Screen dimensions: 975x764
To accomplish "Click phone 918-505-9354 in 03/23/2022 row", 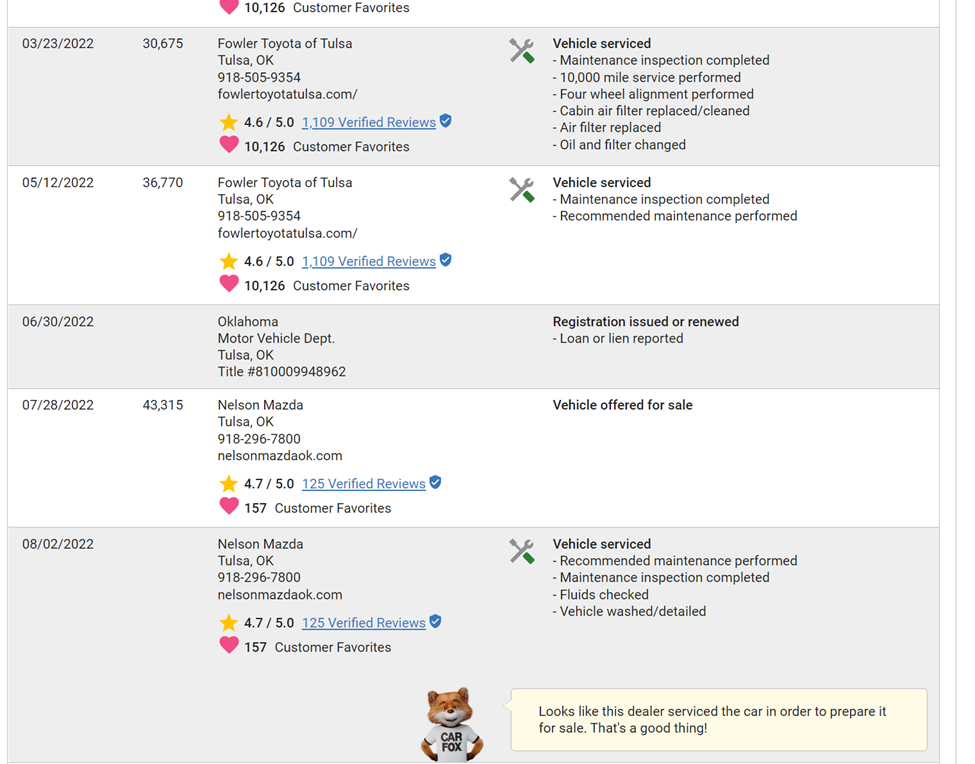I will coord(259,78).
